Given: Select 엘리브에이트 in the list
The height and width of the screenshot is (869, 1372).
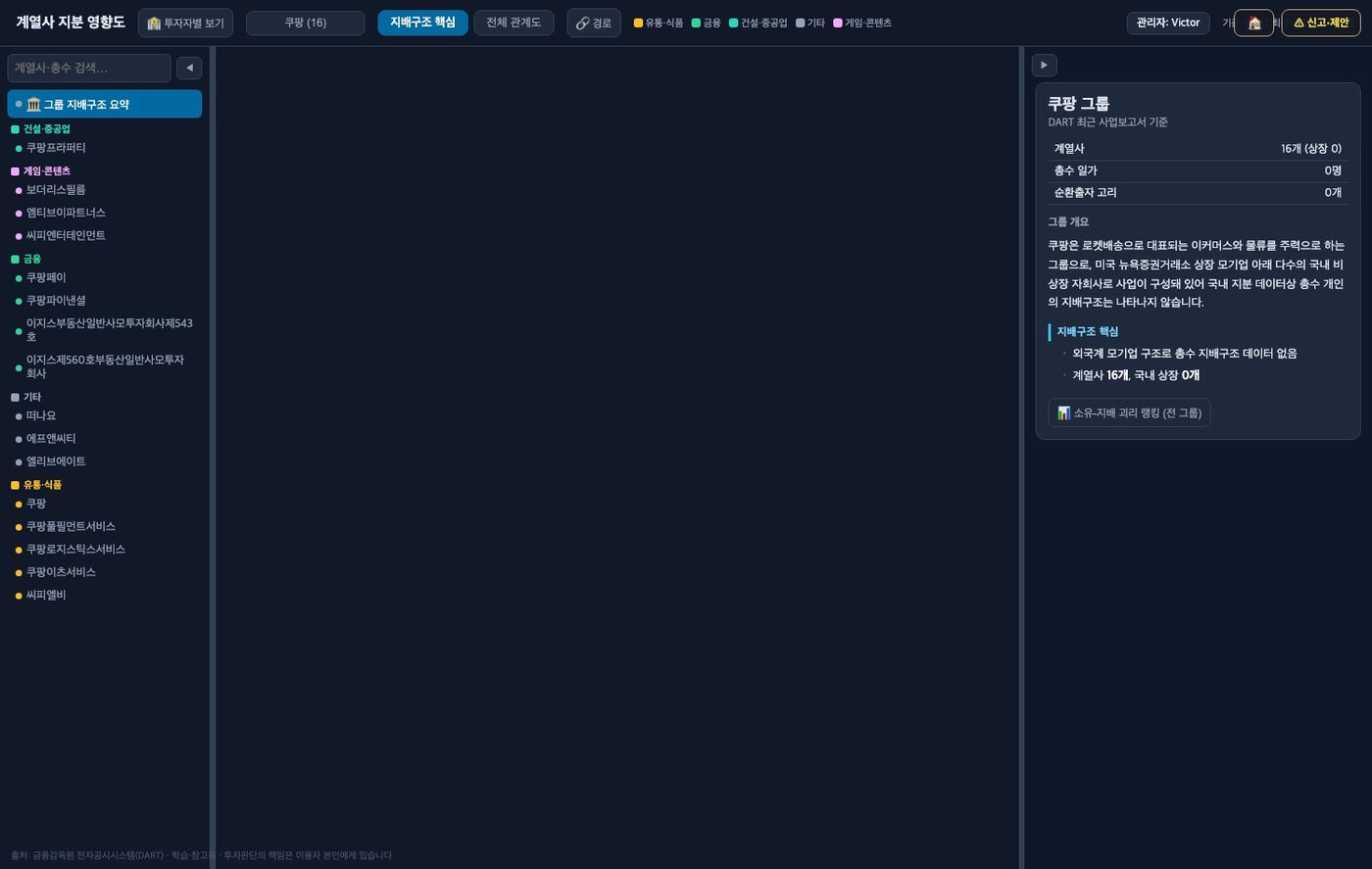Looking at the screenshot, I should pyautogui.click(x=105, y=461).
